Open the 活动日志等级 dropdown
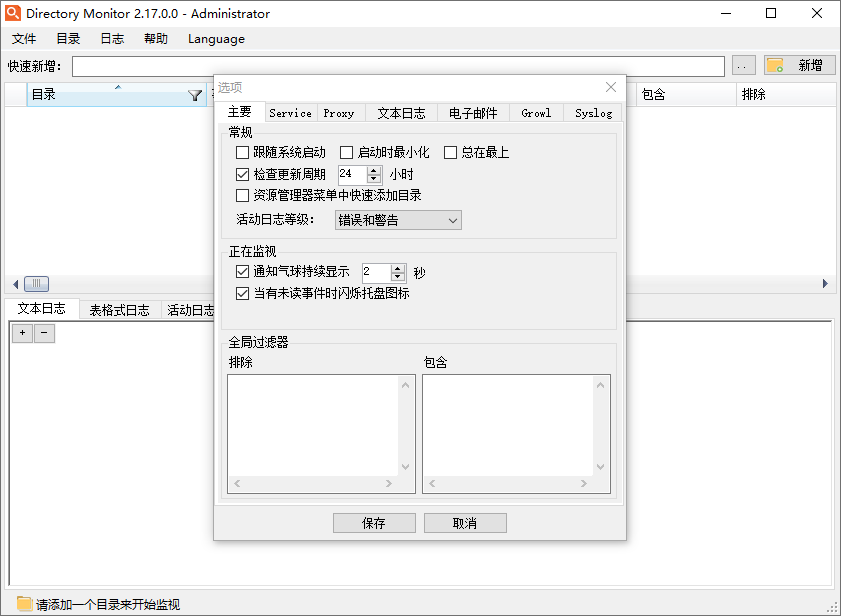The height and width of the screenshot is (616, 841). point(398,220)
